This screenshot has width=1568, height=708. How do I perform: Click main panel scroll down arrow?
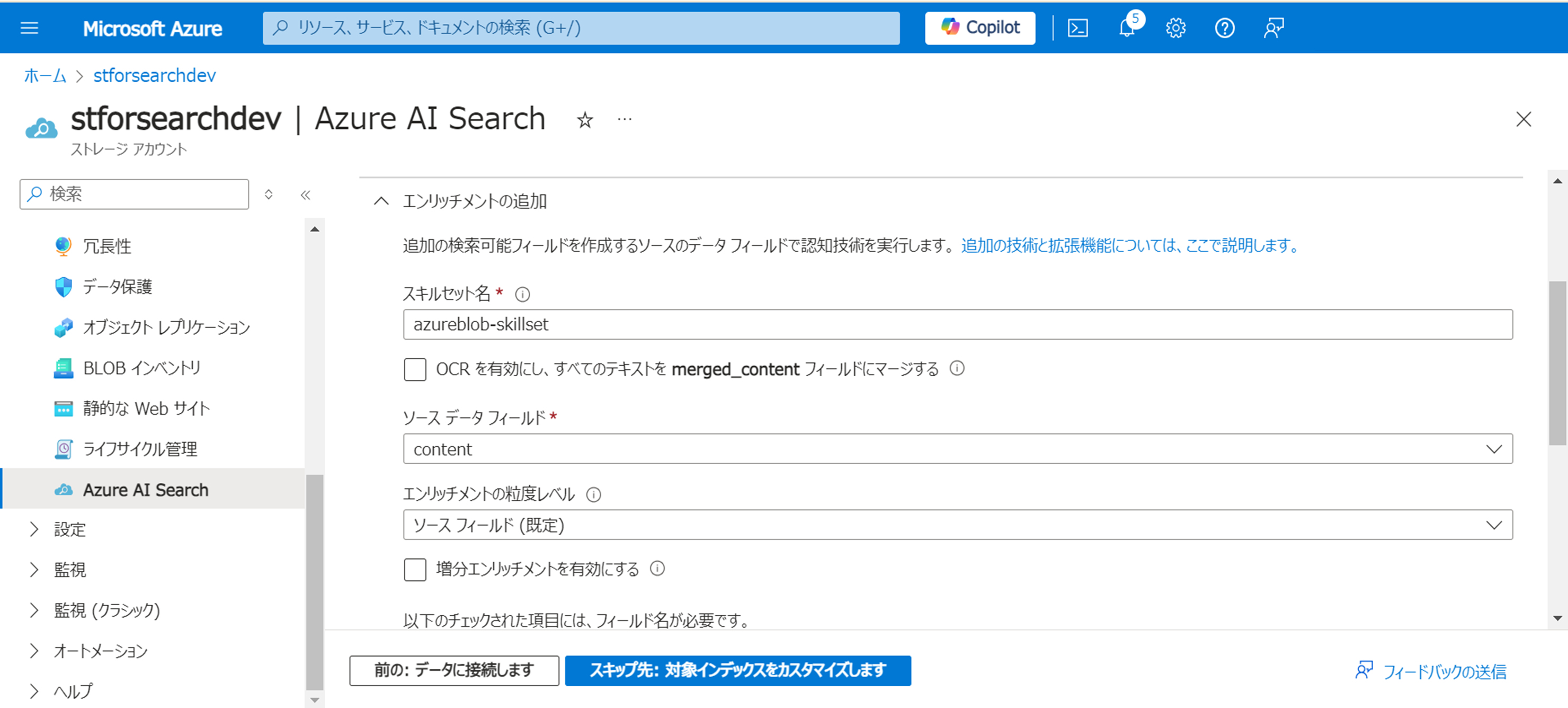point(1557,618)
